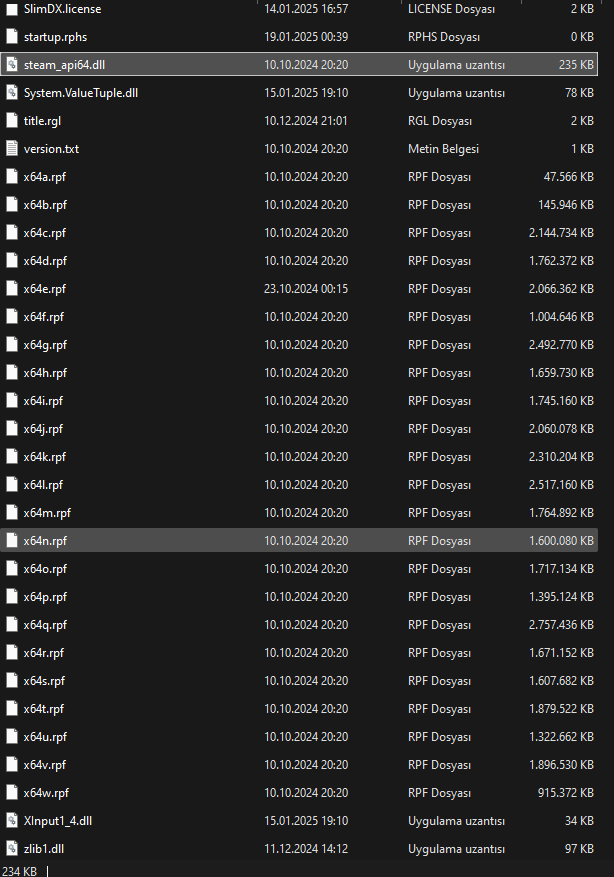Click the x64b.rpf file icon
This screenshot has width=614, height=877.
click(12, 205)
